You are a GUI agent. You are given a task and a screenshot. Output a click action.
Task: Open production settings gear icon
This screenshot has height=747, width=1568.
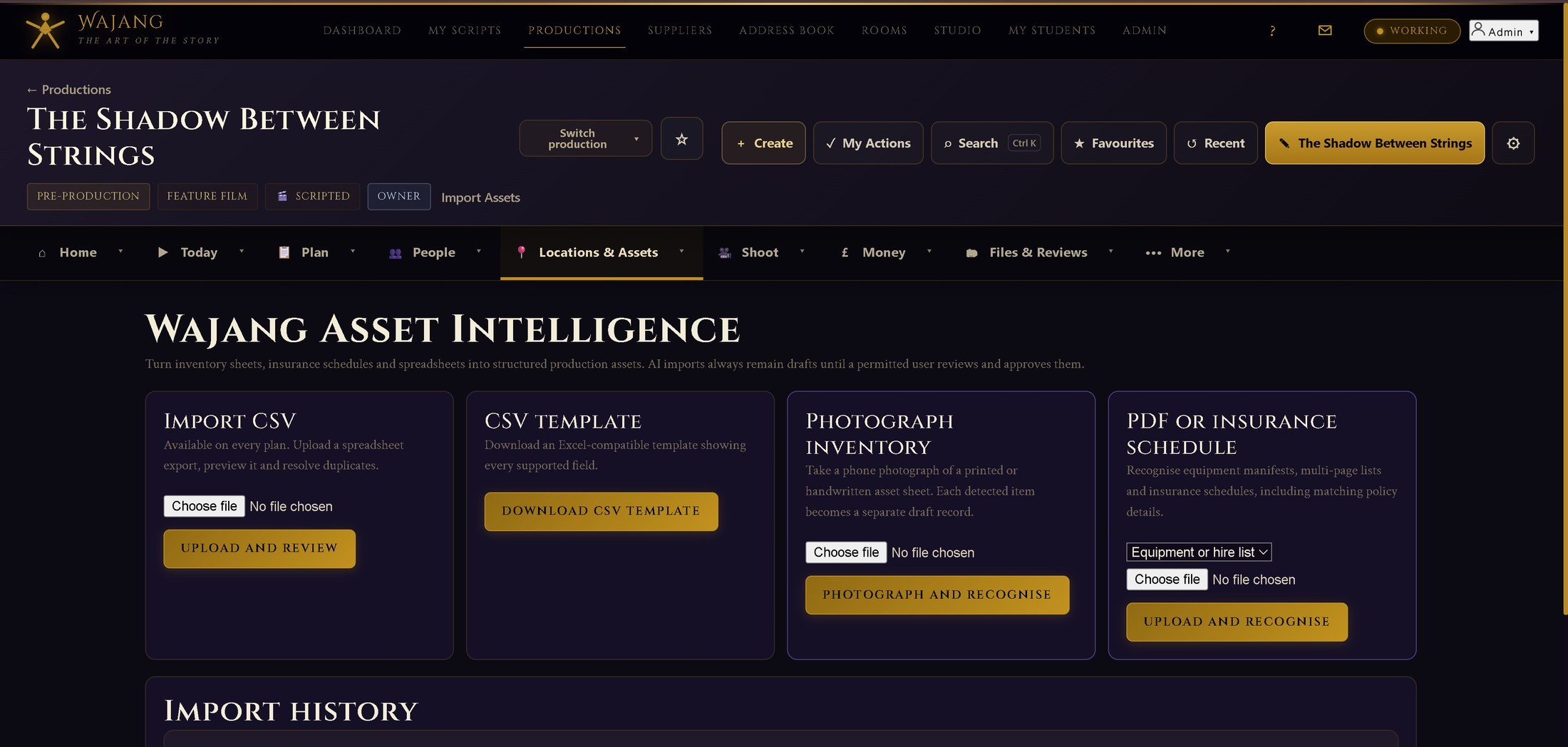pos(1513,143)
